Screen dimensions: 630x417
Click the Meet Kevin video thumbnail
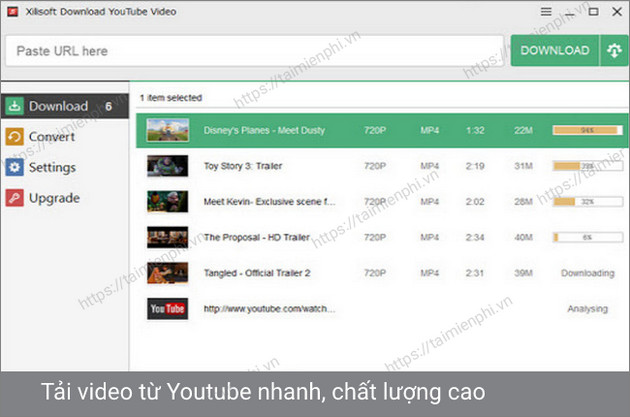point(168,201)
